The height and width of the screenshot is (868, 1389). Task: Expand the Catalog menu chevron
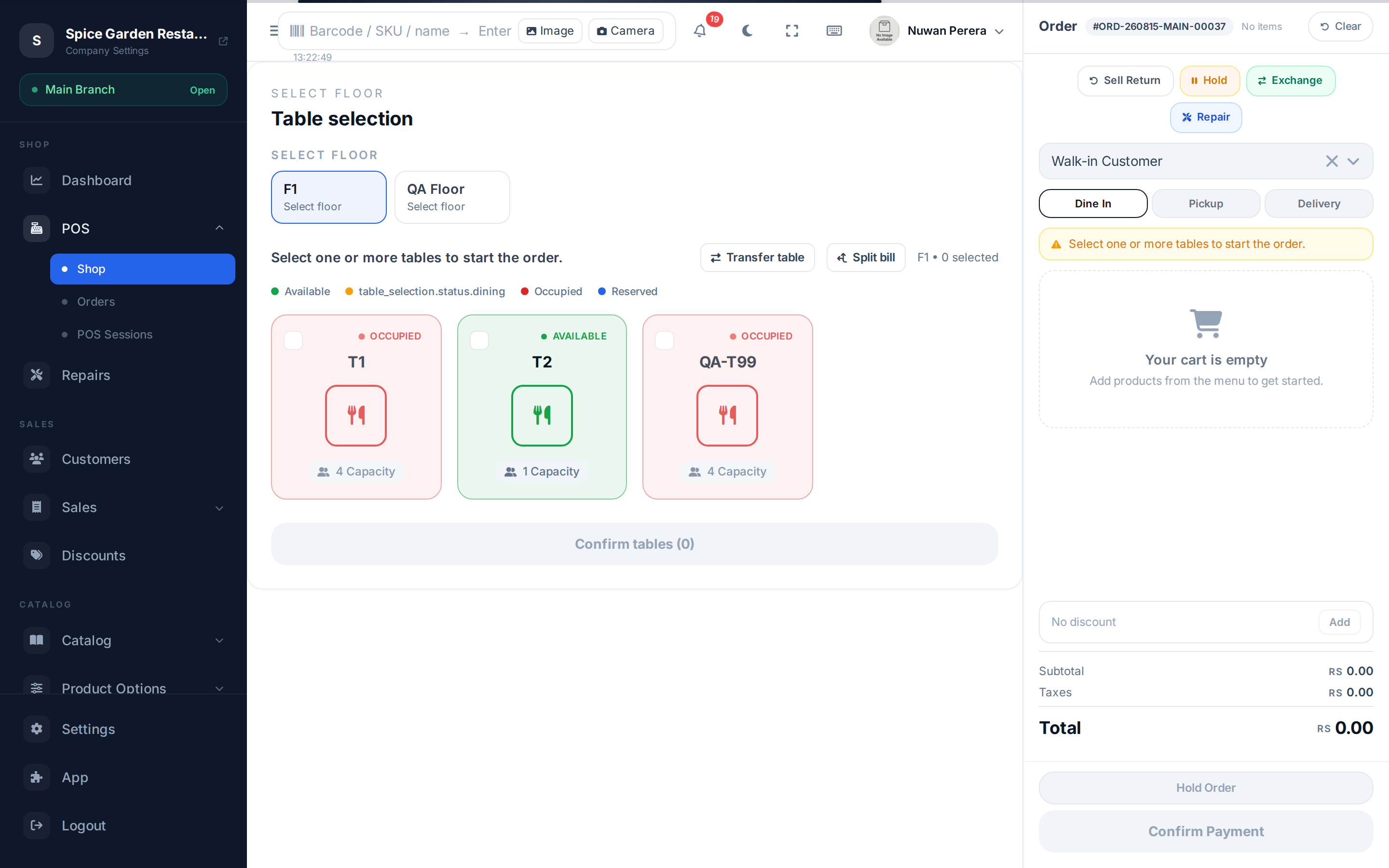click(x=219, y=640)
